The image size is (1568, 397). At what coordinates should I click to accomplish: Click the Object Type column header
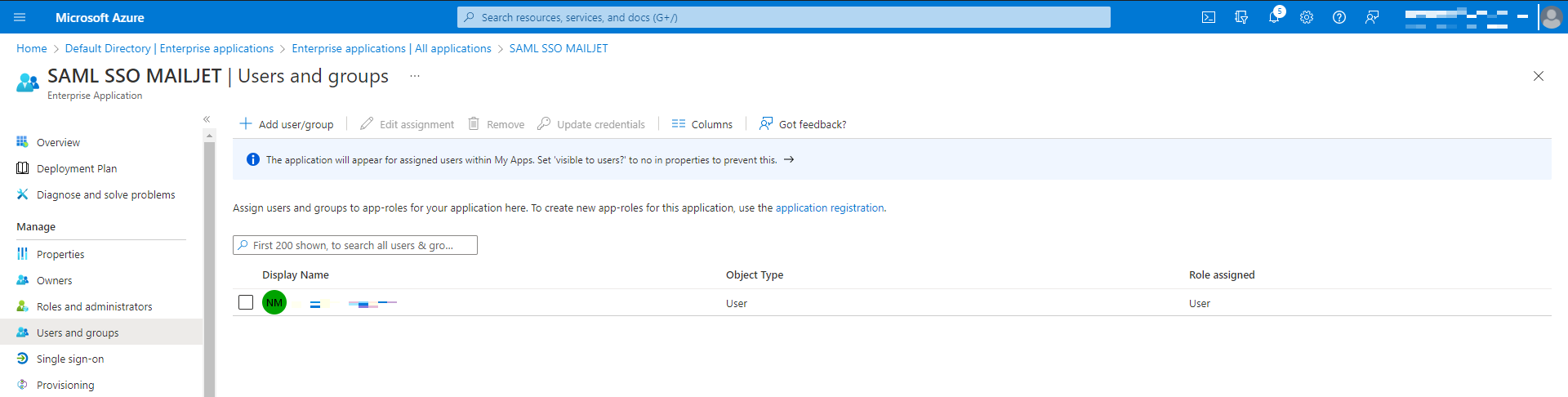tap(755, 274)
